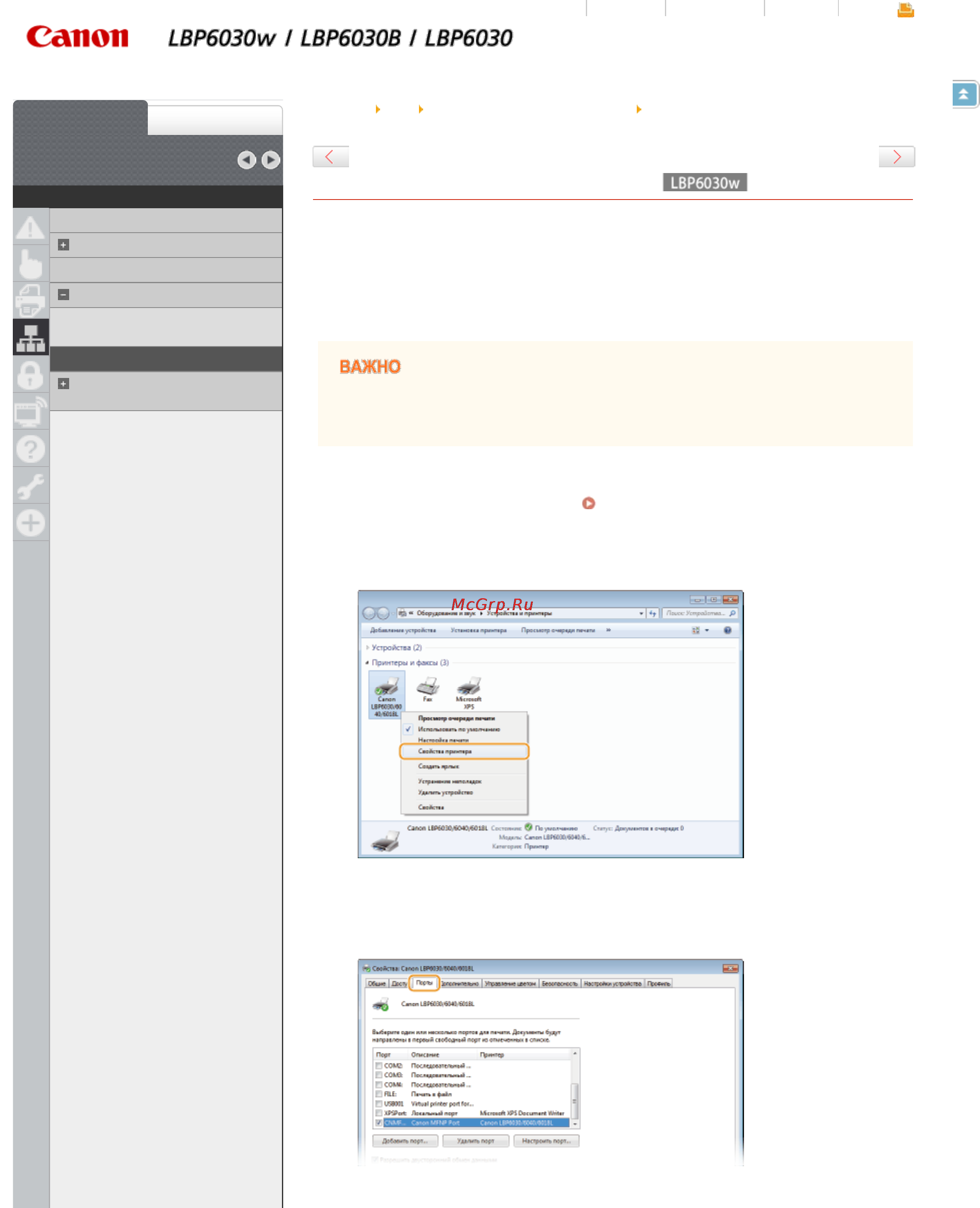Go to next page with right chevron
This screenshot has height=1208, width=980.
pyautogui.click(x=896, y=156)
